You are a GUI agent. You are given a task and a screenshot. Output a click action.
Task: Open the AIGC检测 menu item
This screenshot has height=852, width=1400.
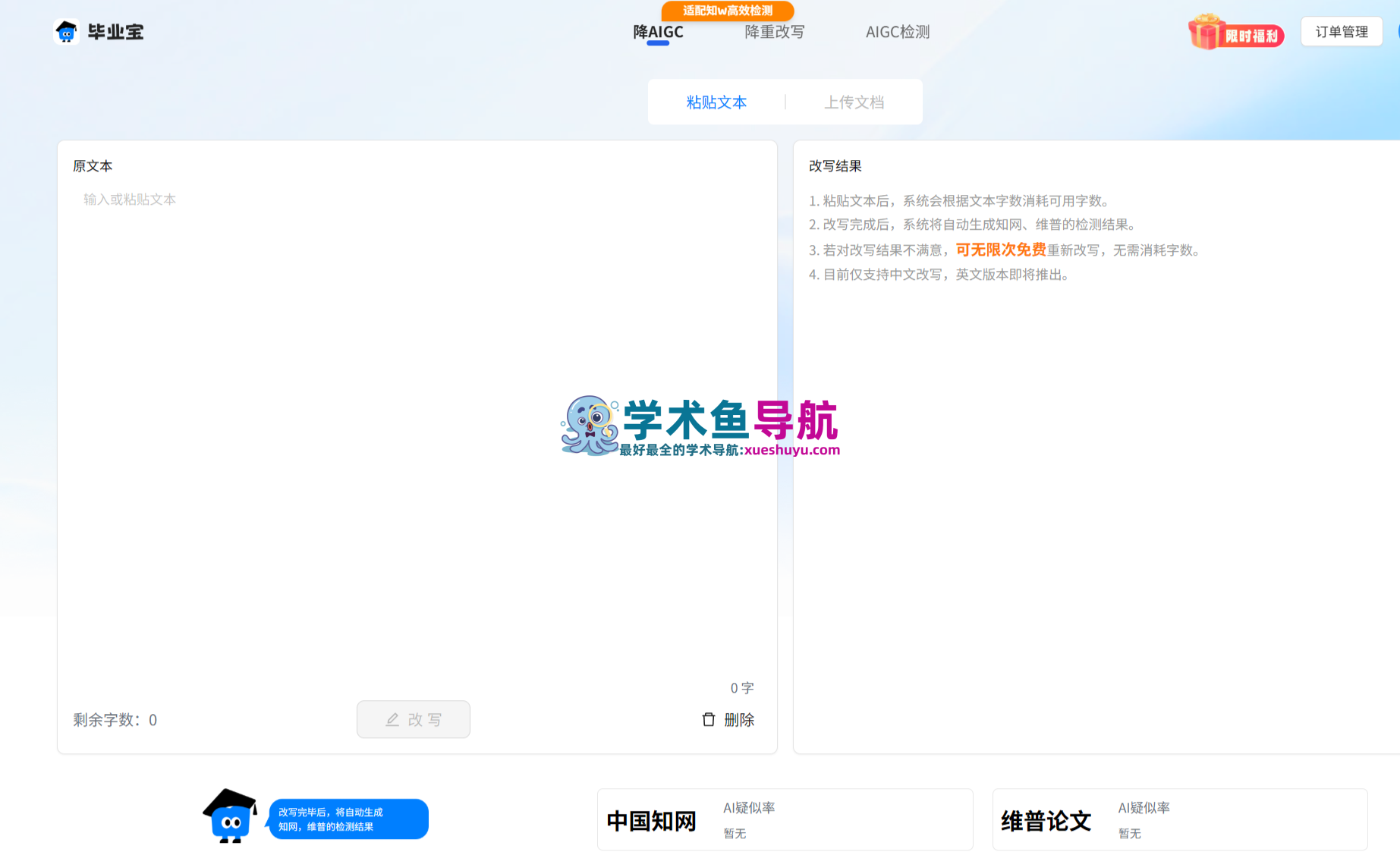pos(897,31)
